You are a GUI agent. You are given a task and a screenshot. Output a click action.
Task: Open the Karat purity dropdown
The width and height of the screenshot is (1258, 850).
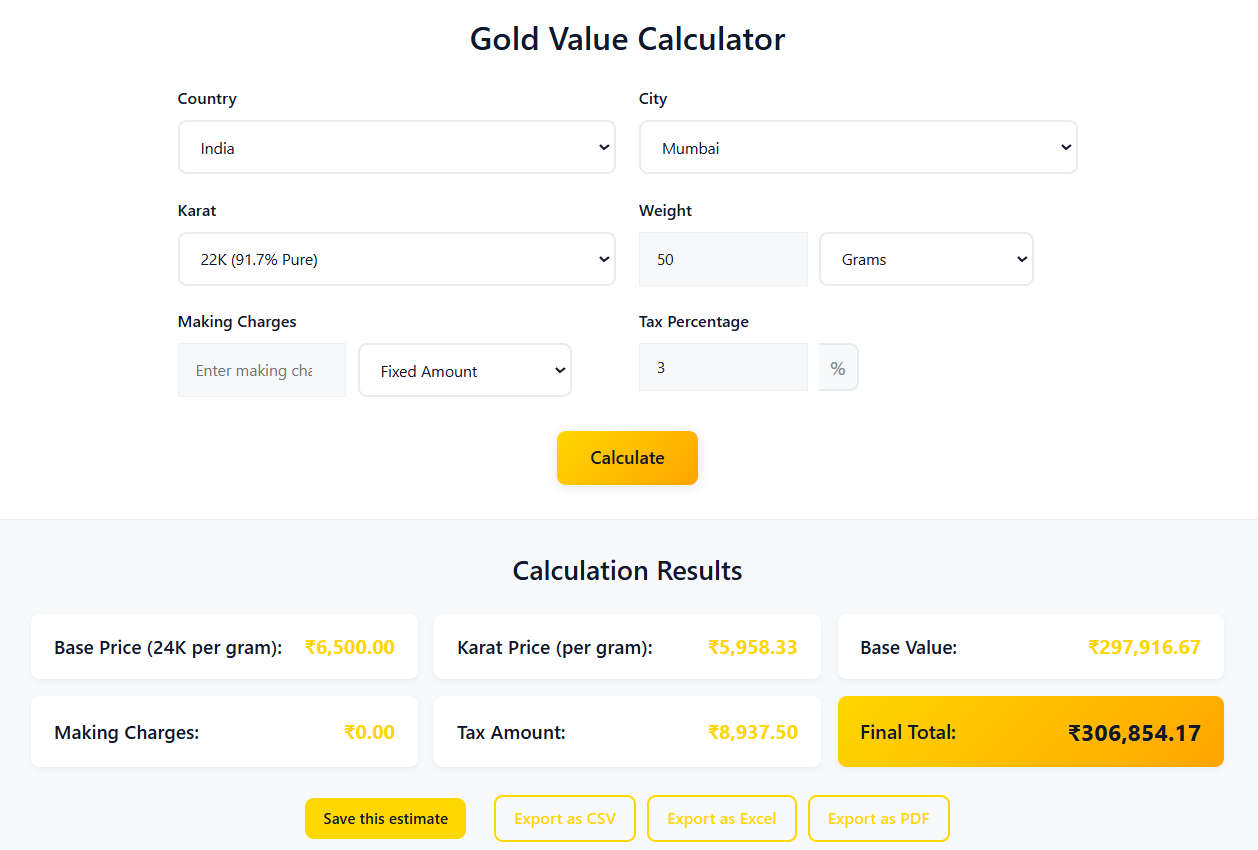396,258
